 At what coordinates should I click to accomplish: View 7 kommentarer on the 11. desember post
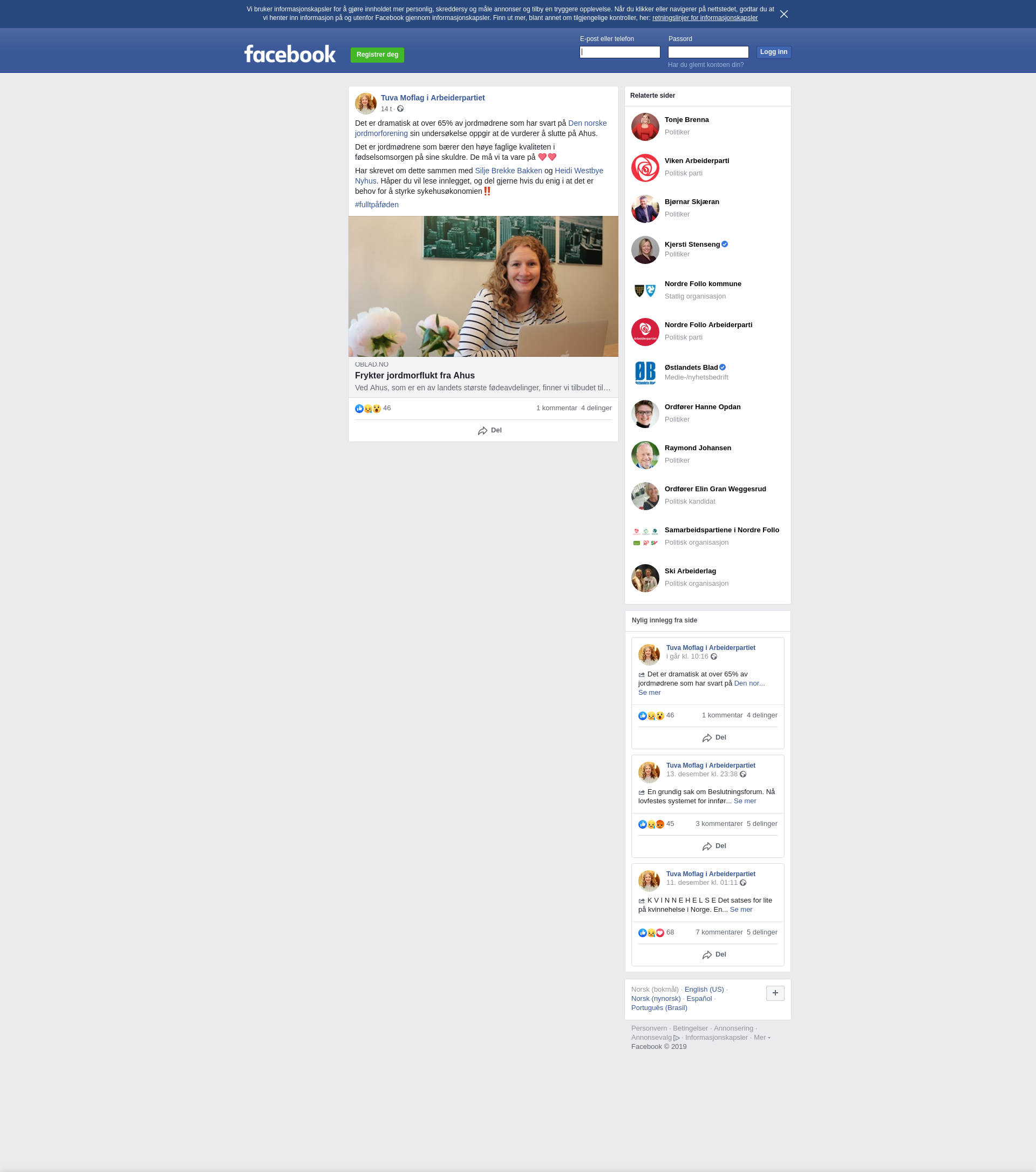[x=719, y=932]
